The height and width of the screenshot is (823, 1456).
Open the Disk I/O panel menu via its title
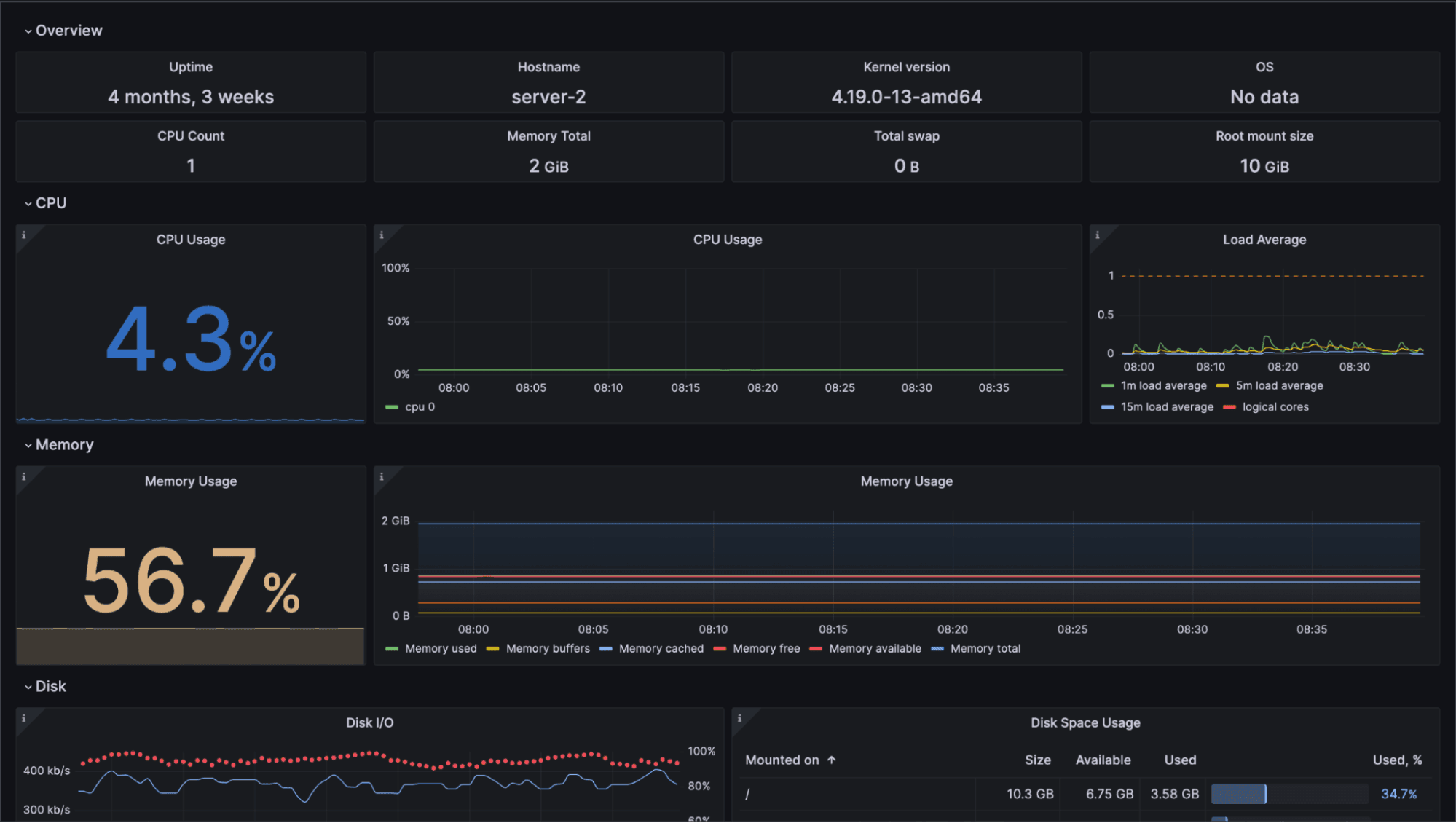(369, 722)
